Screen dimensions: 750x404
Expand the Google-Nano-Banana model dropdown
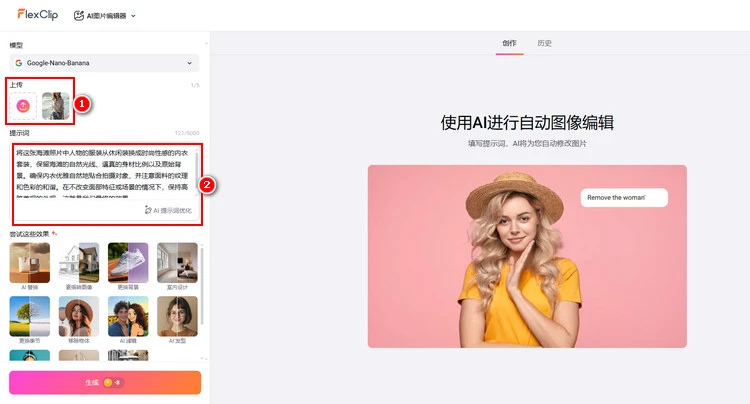104,63
